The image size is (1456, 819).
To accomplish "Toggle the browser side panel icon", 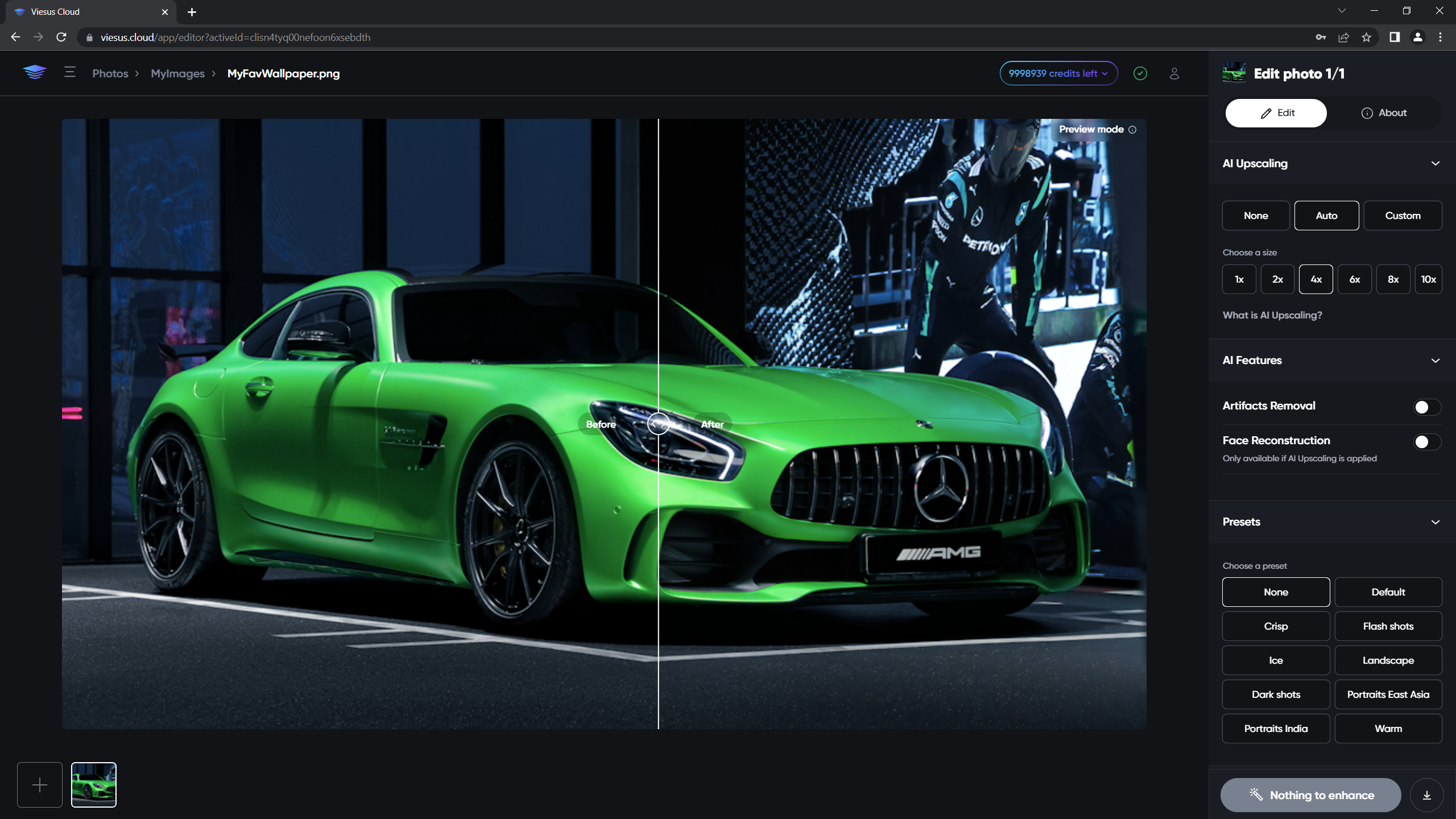I will [x=1395, y=37].
